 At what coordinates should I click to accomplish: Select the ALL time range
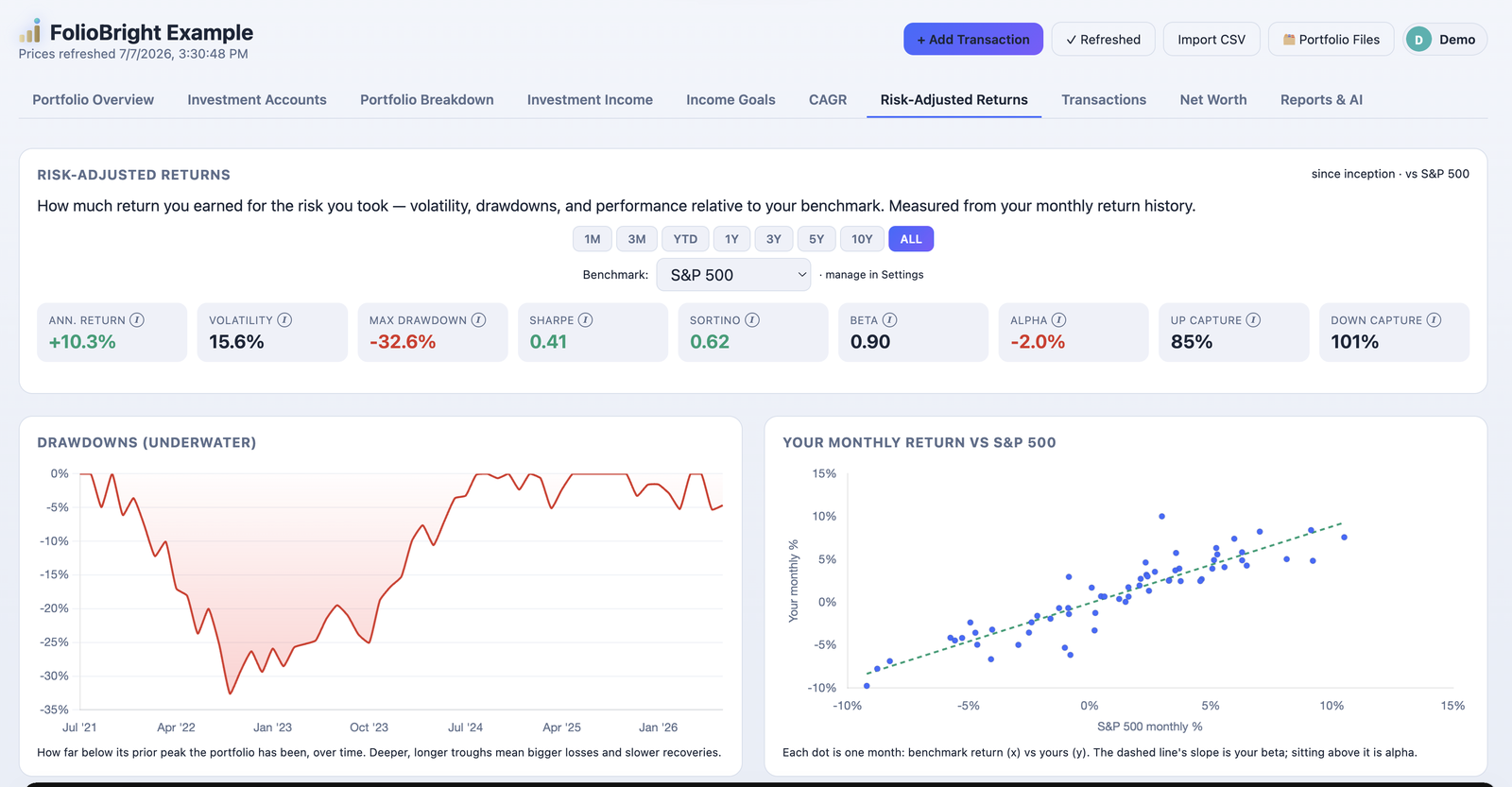911,239
